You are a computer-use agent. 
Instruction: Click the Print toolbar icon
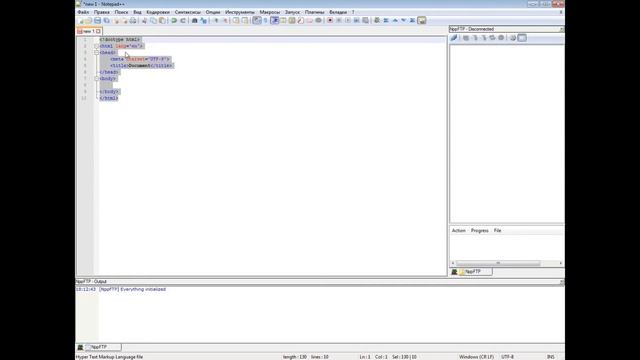(133, 20)
